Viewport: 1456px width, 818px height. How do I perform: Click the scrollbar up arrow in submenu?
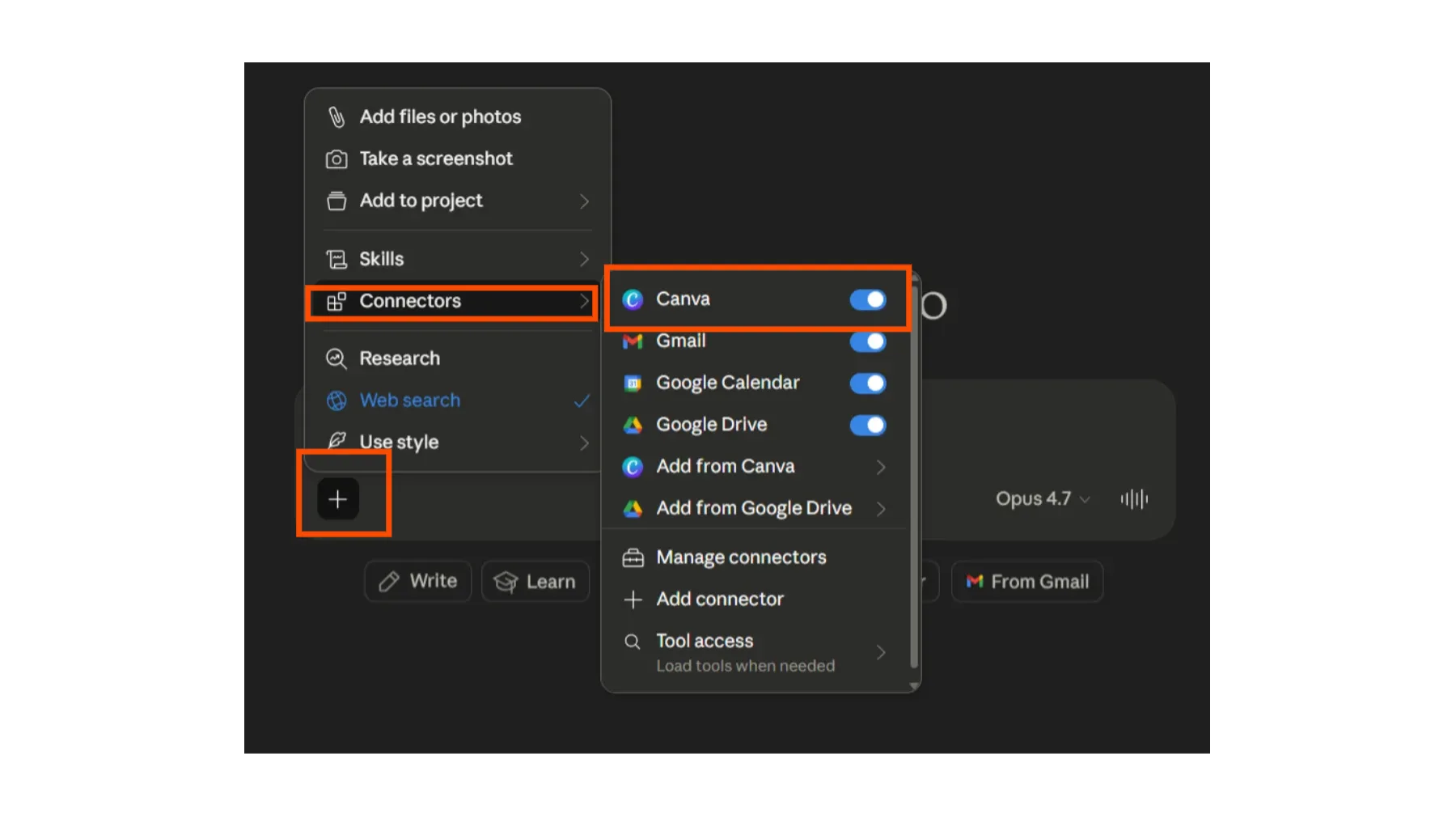coord(914,278)
